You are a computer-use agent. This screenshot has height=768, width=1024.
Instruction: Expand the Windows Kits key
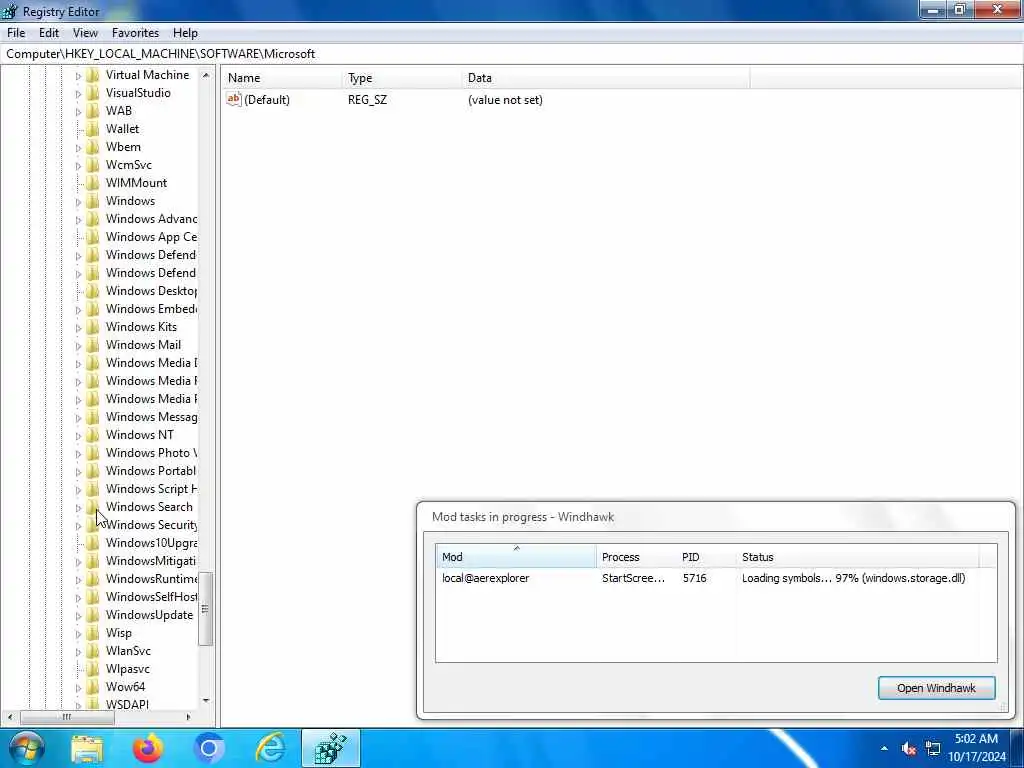[78, 328]
